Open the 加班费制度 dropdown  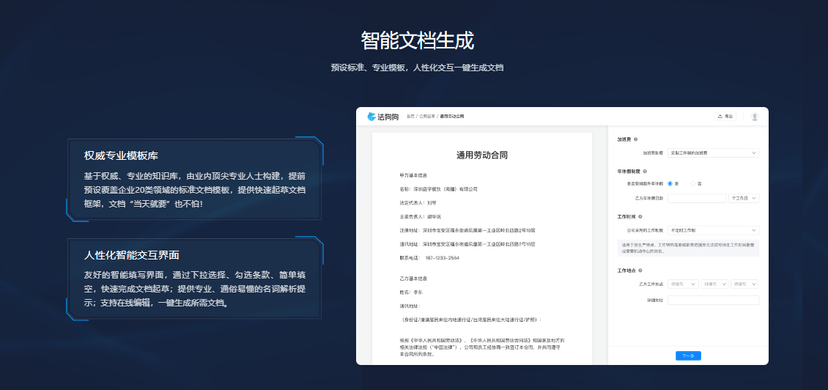click(713, 153)
